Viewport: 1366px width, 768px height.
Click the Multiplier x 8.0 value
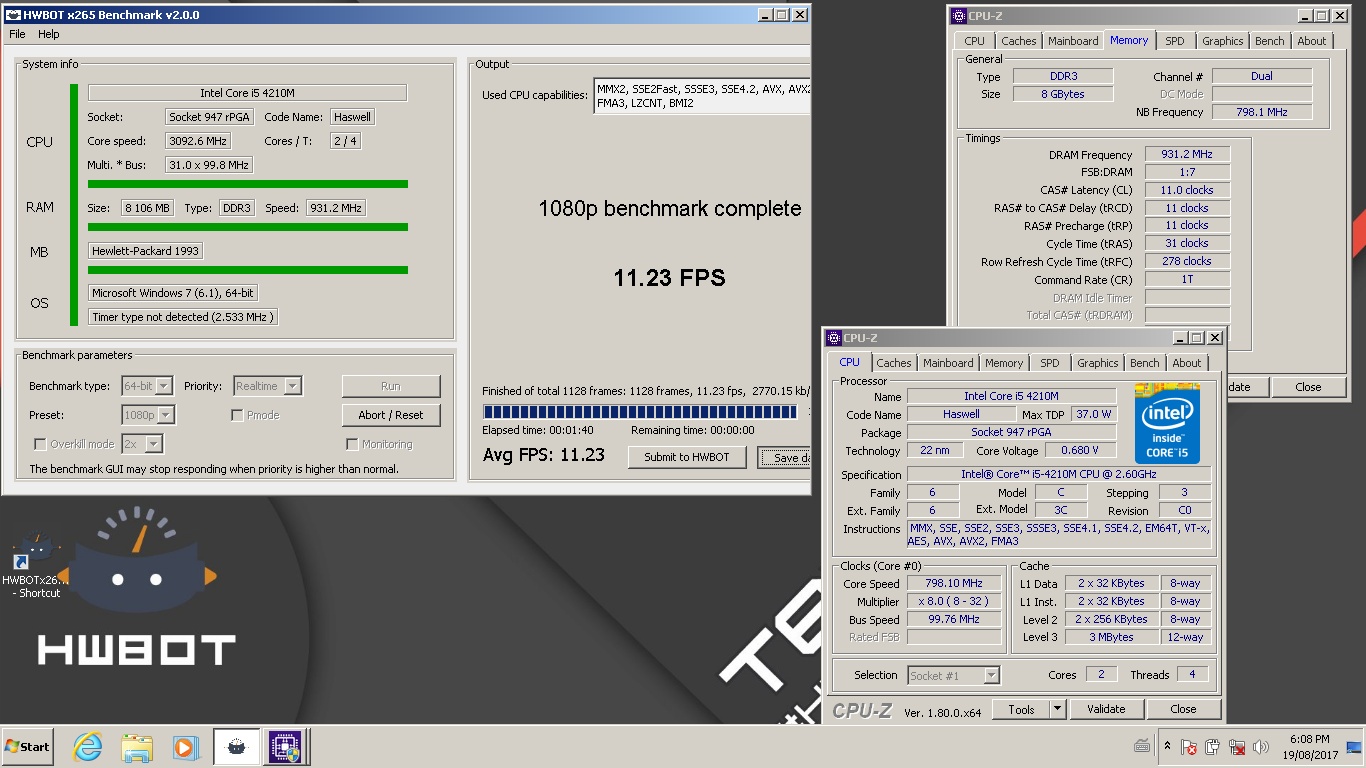[955, 601]
